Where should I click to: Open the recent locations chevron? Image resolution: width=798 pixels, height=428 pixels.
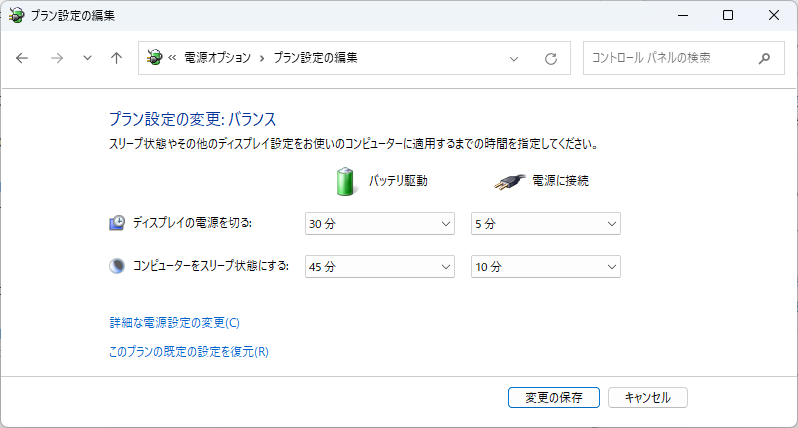coord(88,58)
